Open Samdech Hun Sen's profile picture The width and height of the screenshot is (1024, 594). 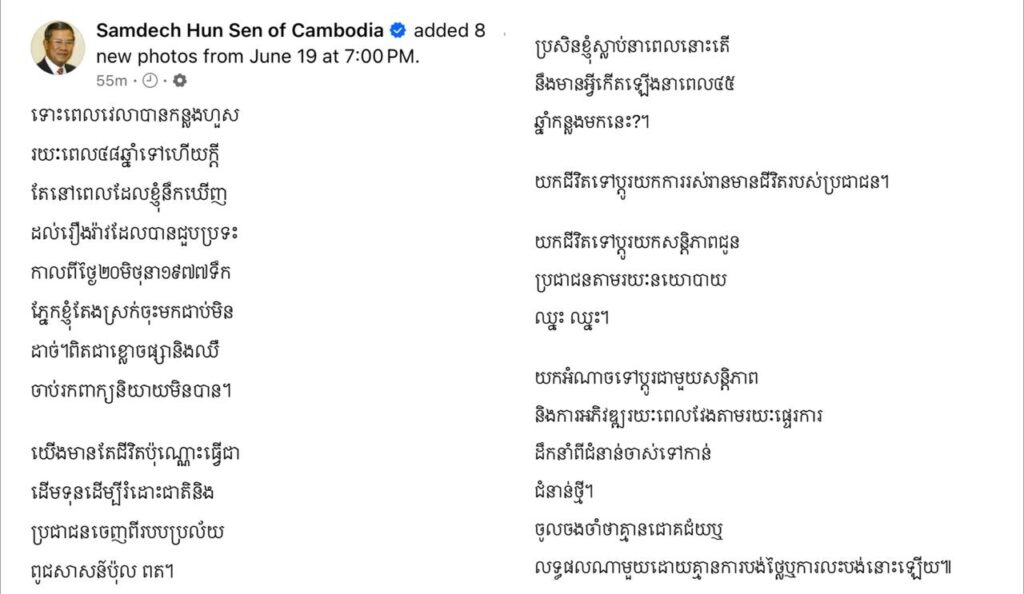pos(57,48)
